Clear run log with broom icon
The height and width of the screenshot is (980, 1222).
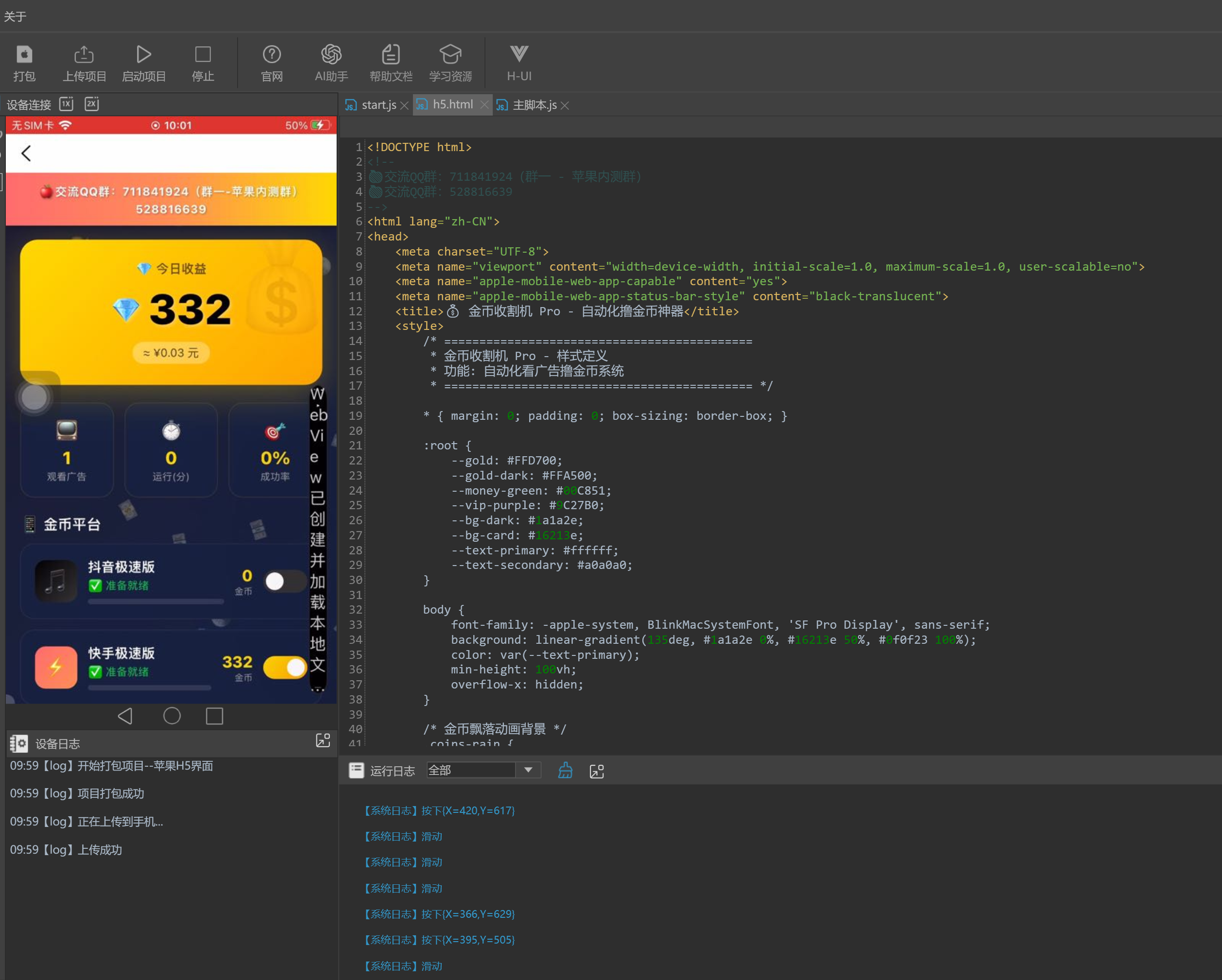(x=565, y=771)
